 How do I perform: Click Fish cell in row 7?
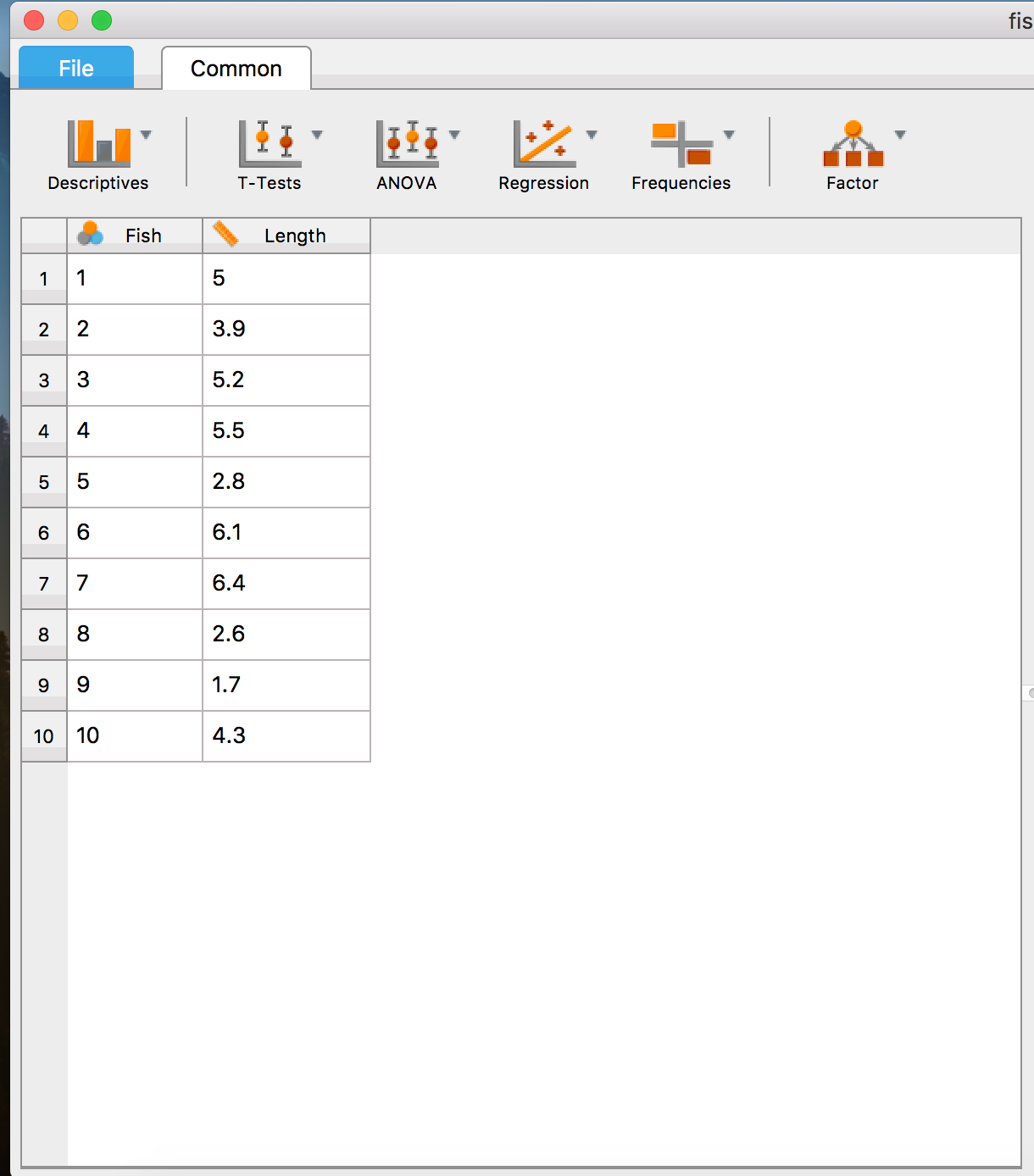(135, 584)
